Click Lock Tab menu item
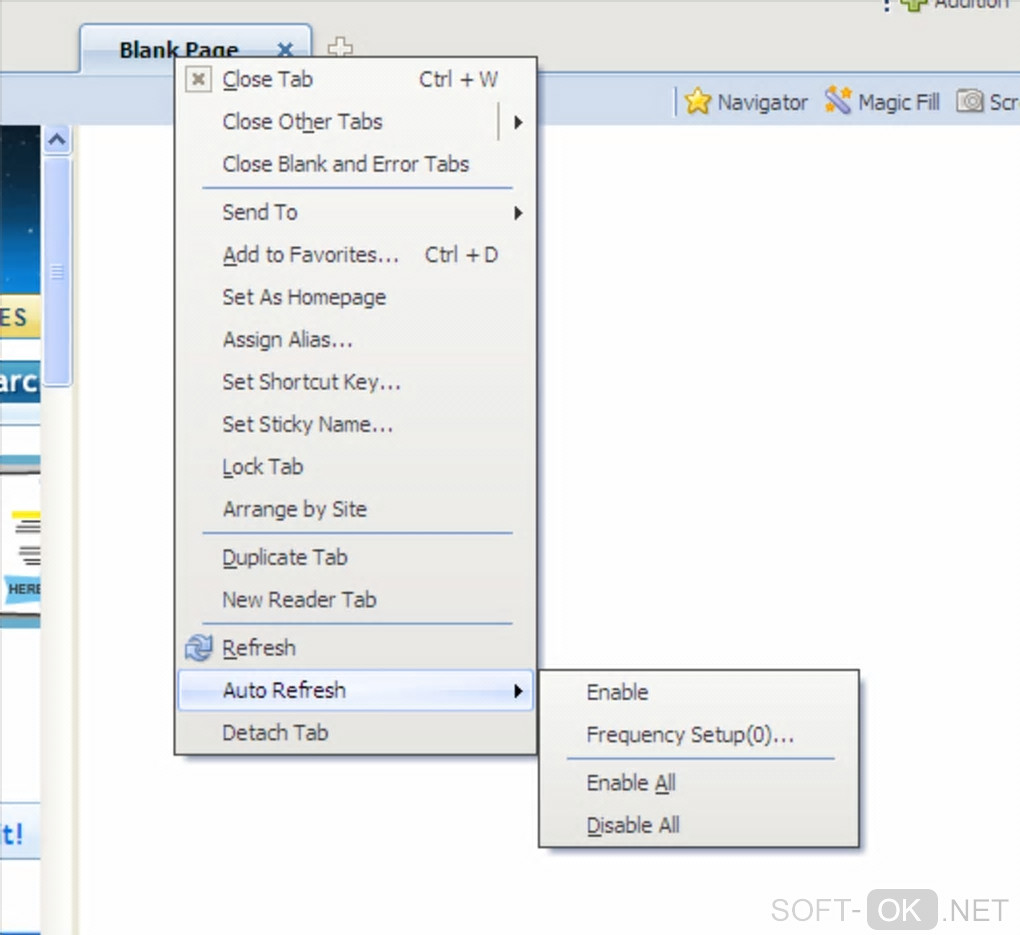This screenshot has height=935, width=1020. 355,467
